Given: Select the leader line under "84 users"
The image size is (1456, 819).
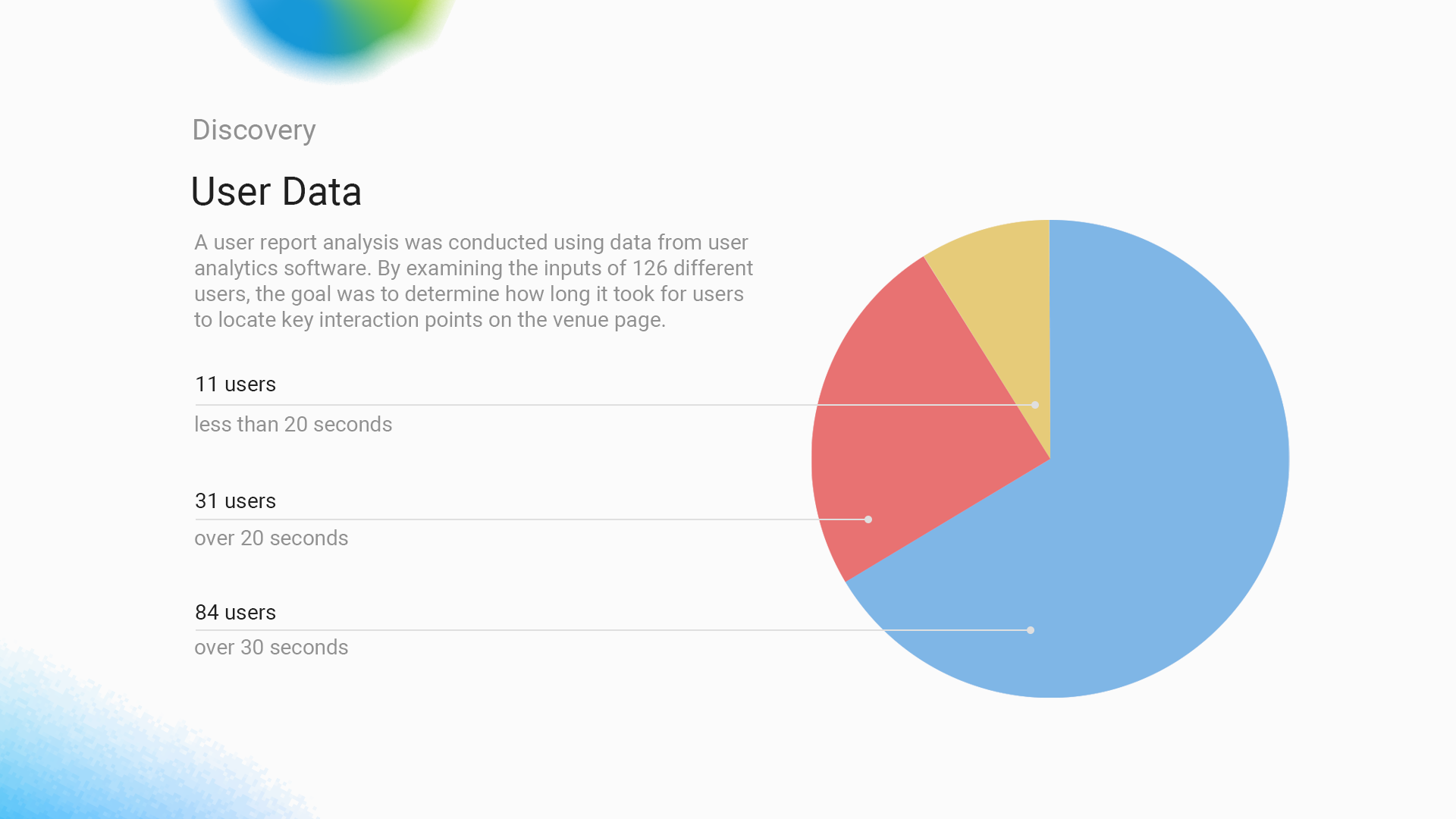Looking at the screenshot, I should tap(531, 630).
